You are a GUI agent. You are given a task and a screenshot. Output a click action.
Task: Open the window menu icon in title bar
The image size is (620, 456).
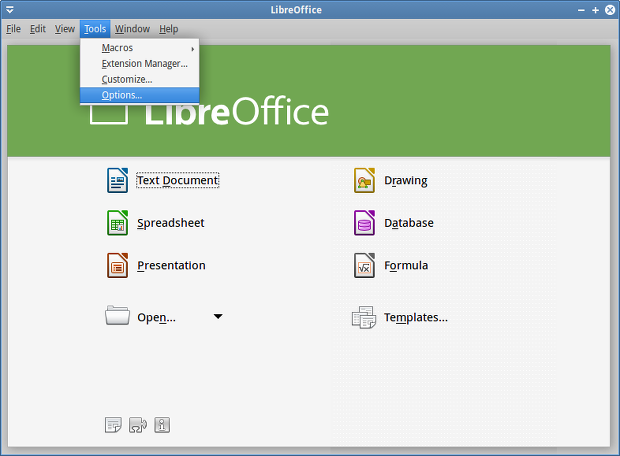[x=9, y=9]
